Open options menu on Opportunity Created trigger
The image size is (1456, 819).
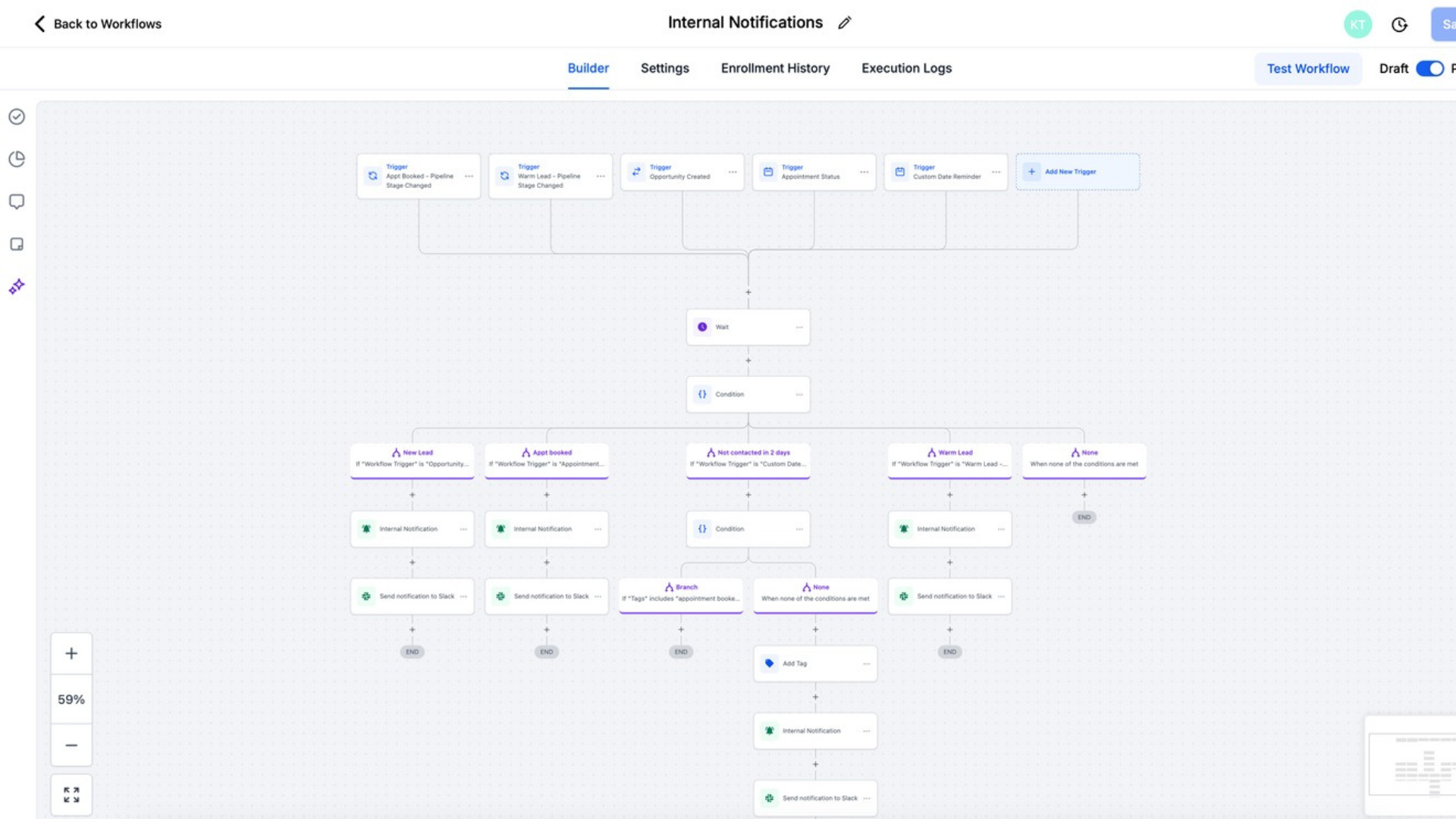(x=733, y=172)
